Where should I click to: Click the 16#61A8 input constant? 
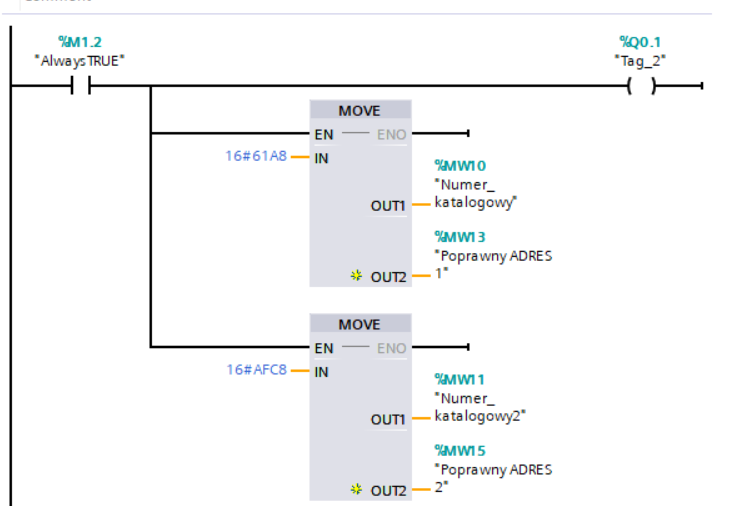pos(256,156)
